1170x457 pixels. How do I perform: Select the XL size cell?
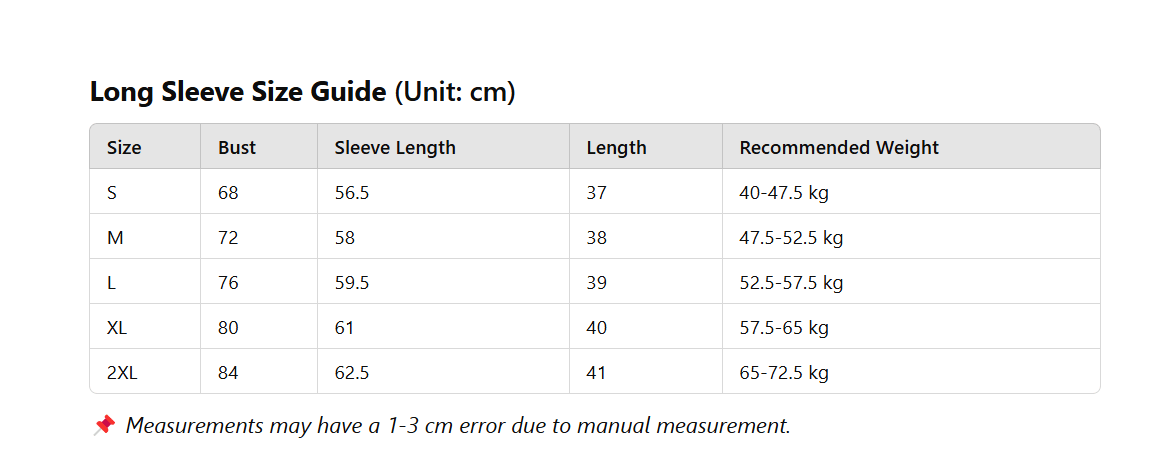tap(117, 328)
